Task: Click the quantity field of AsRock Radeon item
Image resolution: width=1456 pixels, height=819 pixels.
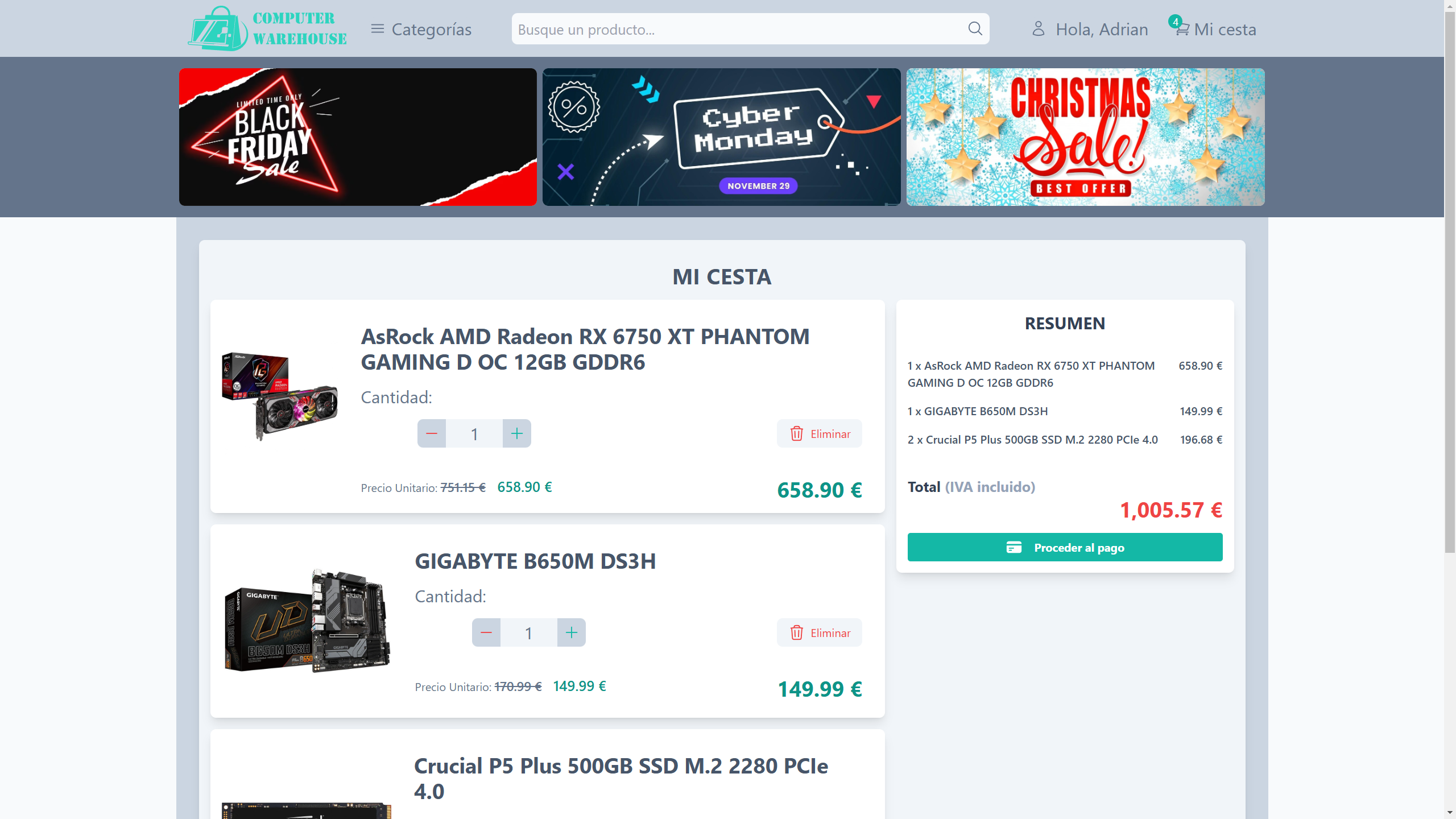Action: (x=474, y=433)
